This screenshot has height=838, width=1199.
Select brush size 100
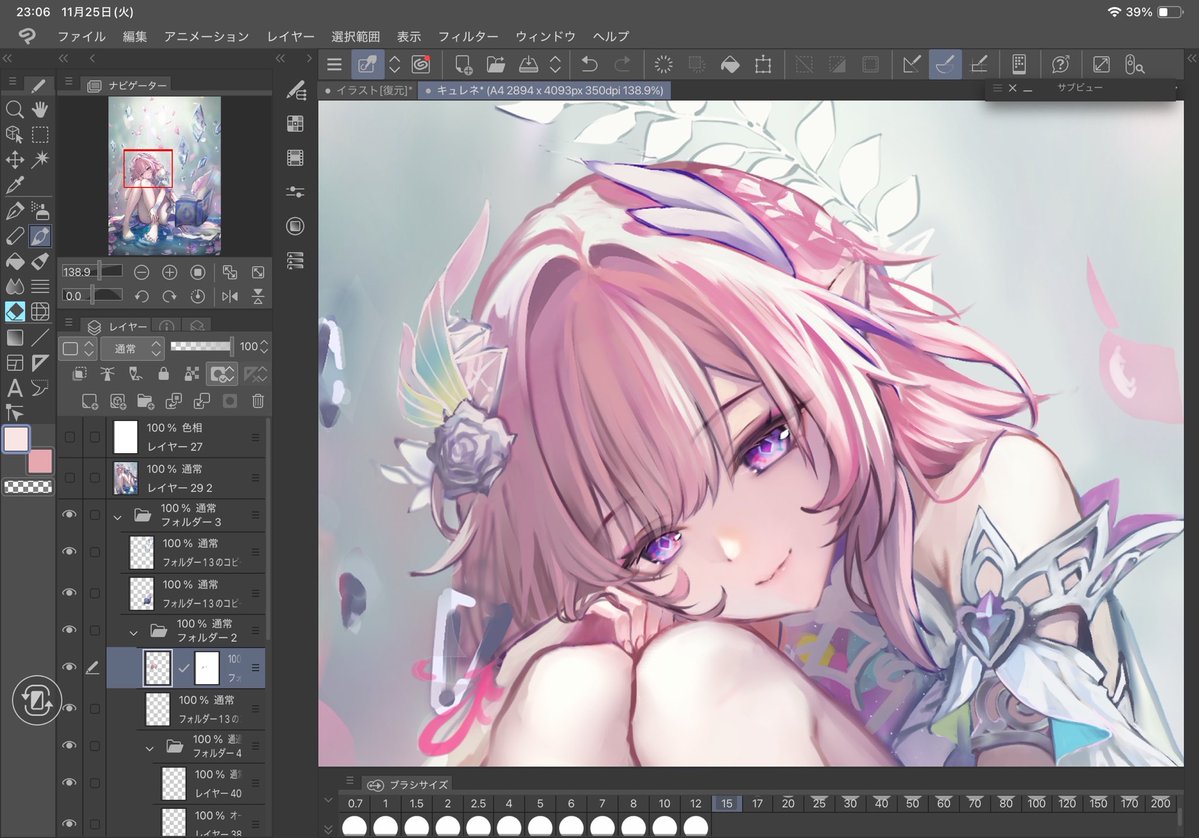click(x=1036, y=804)
